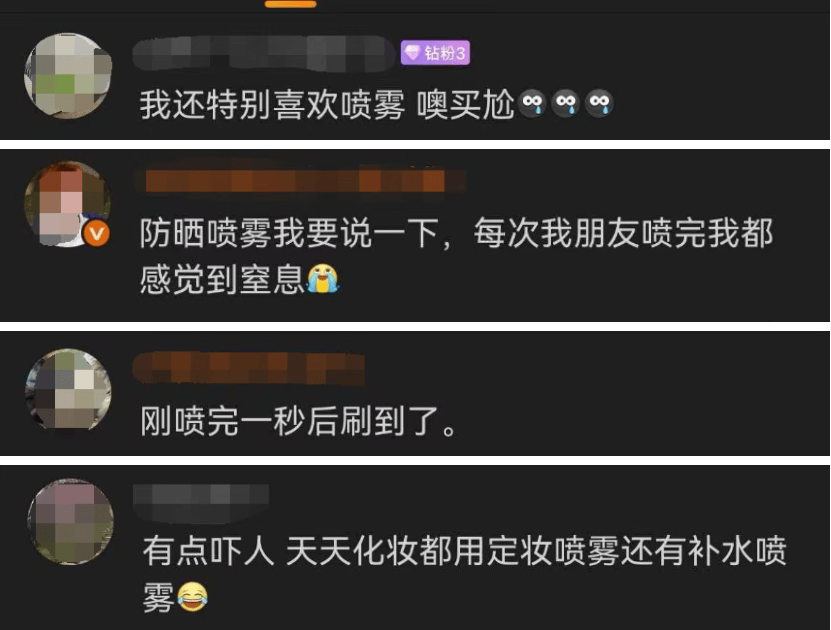Select the comment 我还特别喜欢喷雾 噢买尬

click(x=377, y=104)
